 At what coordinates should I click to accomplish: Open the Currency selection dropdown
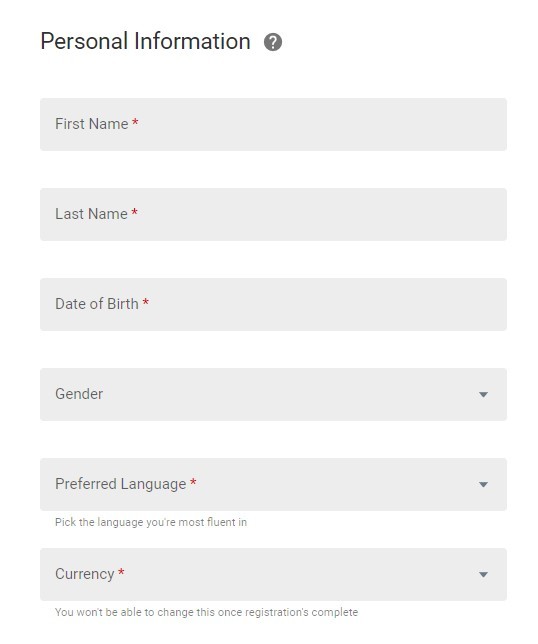(x=273, y=574)
